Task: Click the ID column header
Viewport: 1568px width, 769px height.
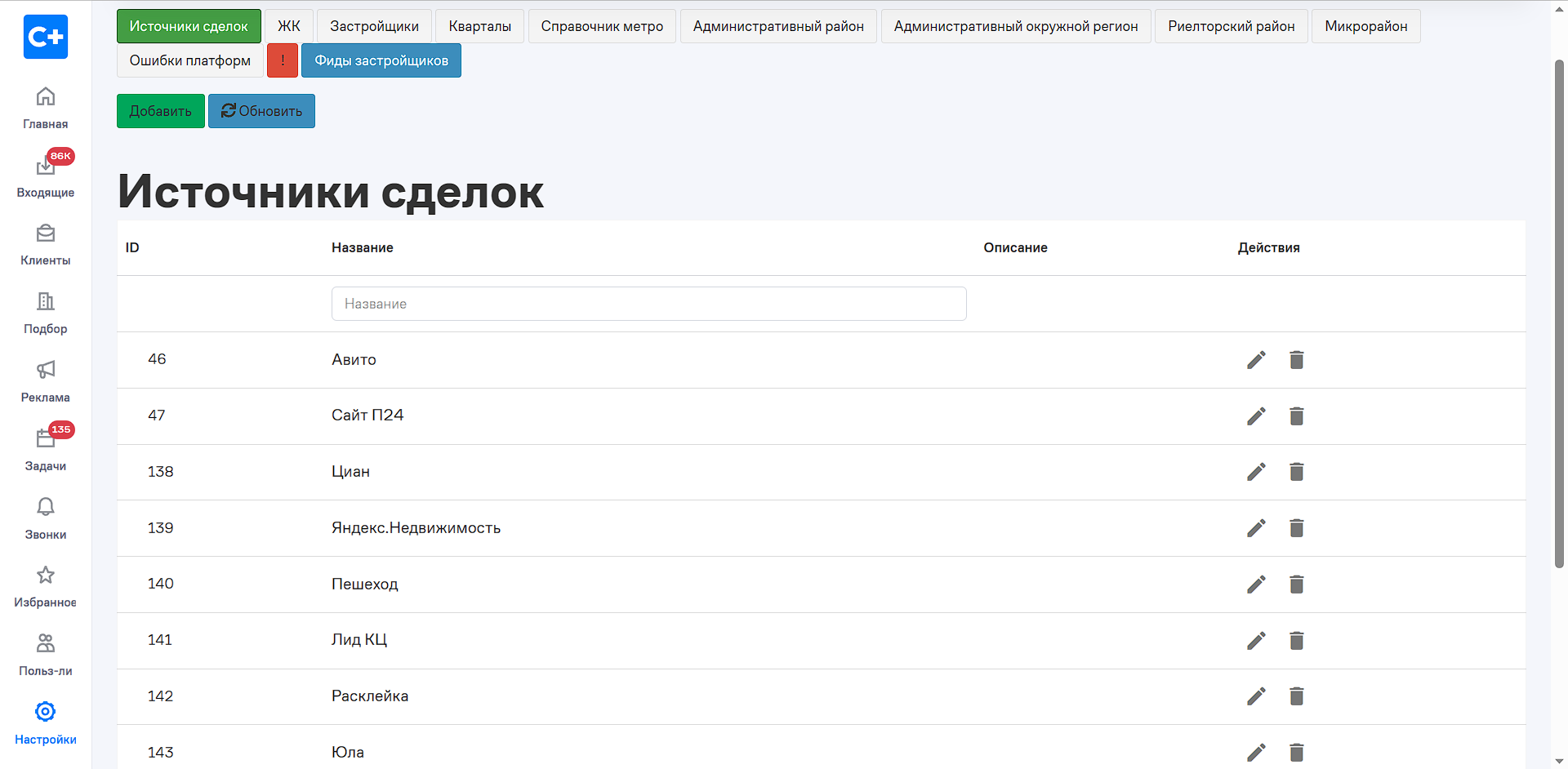Action: (132, 247)
